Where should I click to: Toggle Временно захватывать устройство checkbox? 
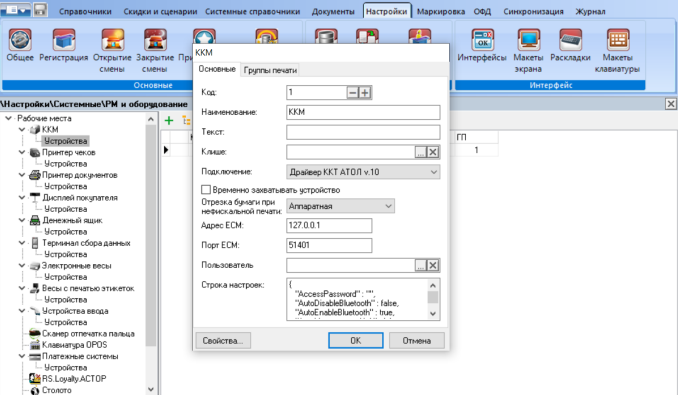tap(206, 190)
